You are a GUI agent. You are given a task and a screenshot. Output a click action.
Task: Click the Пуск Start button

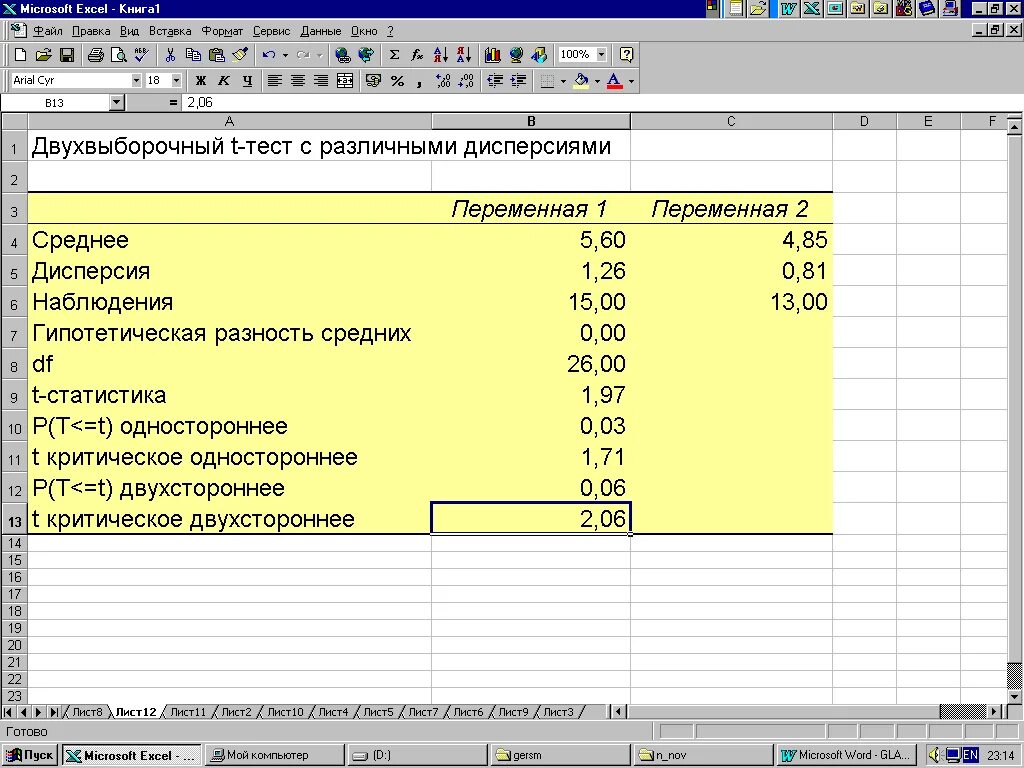(30, 755)
